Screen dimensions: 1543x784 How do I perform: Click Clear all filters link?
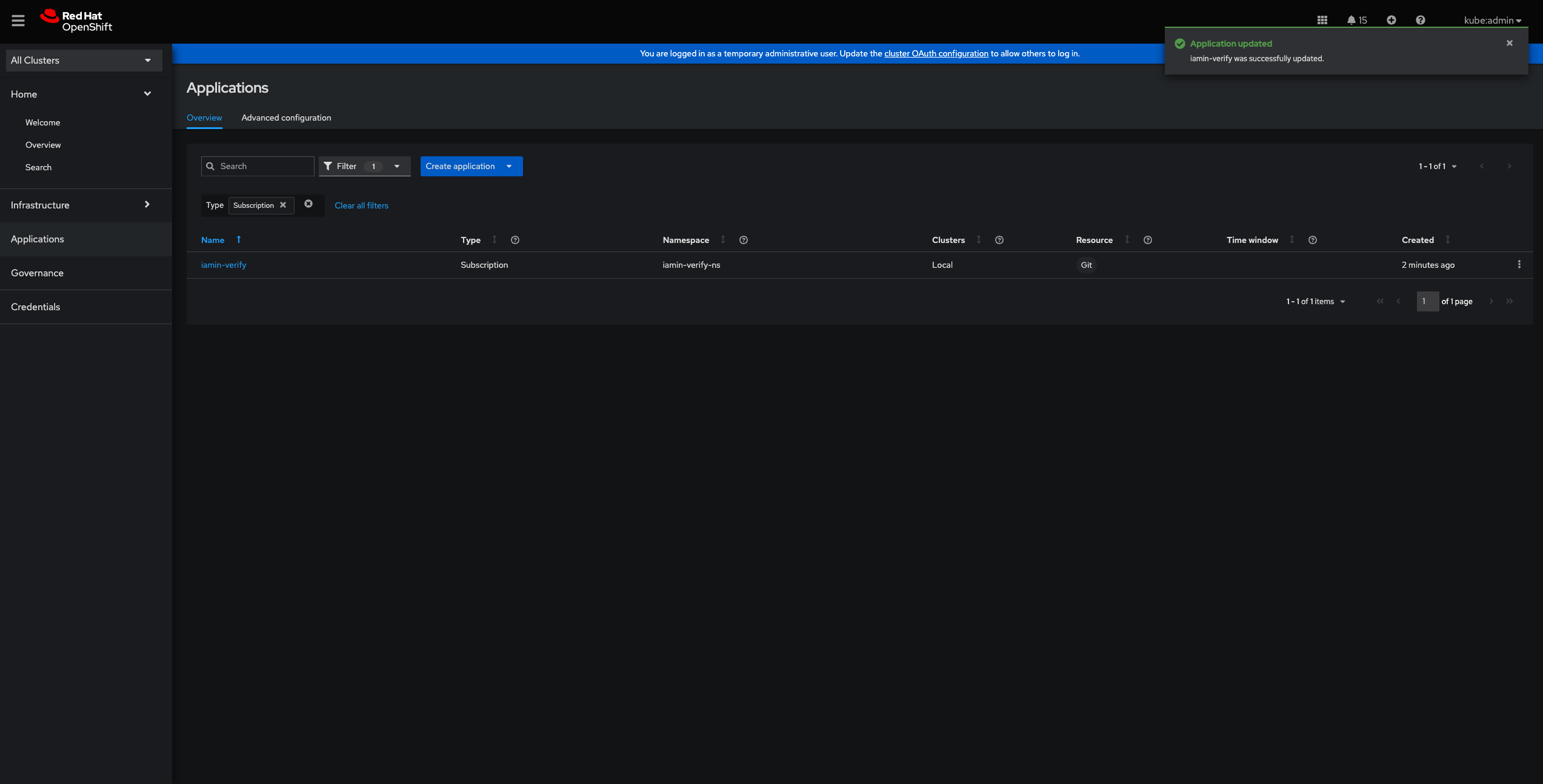pos(361,206)
